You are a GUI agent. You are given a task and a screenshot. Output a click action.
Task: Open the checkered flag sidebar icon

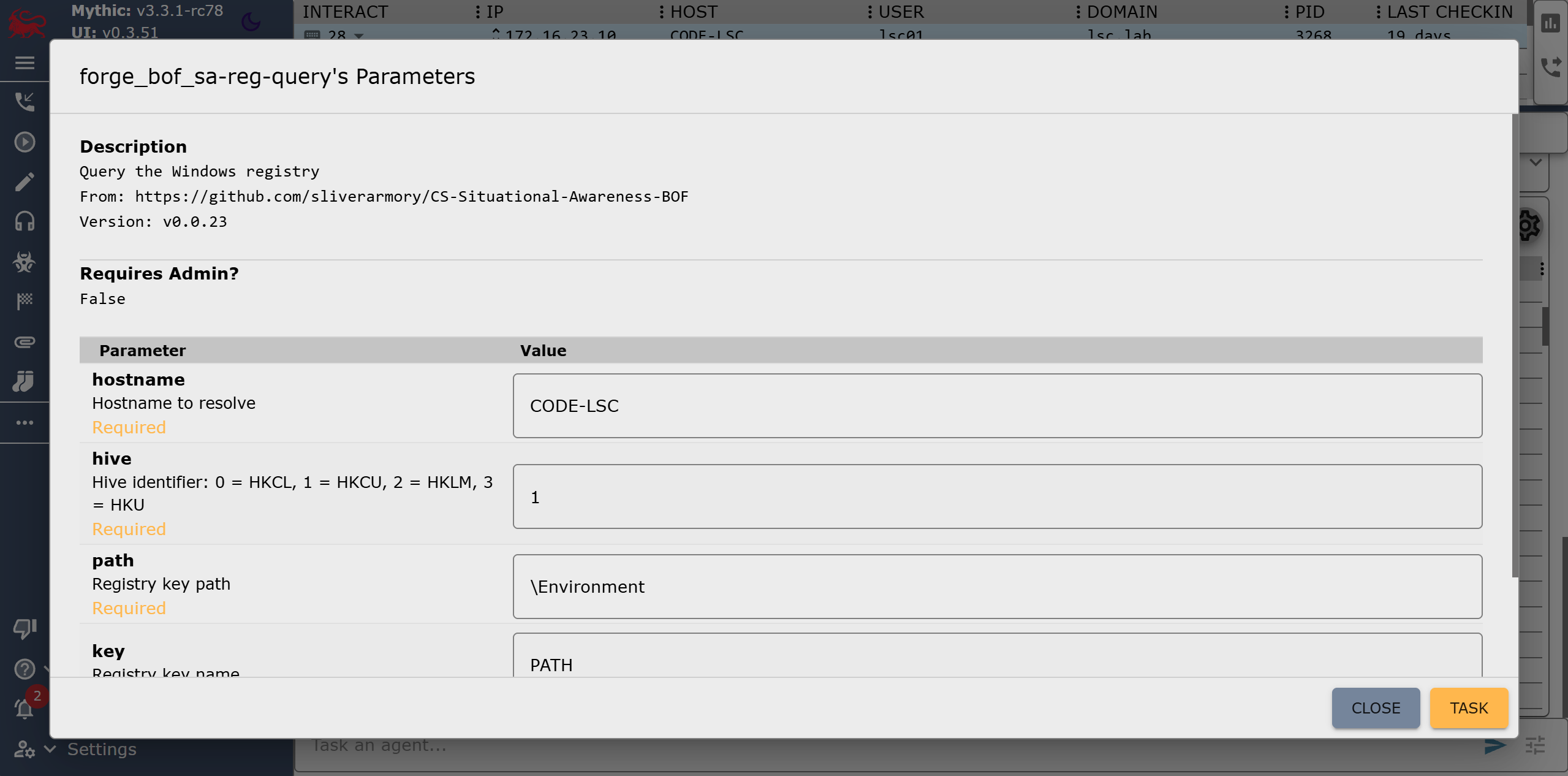25,302
